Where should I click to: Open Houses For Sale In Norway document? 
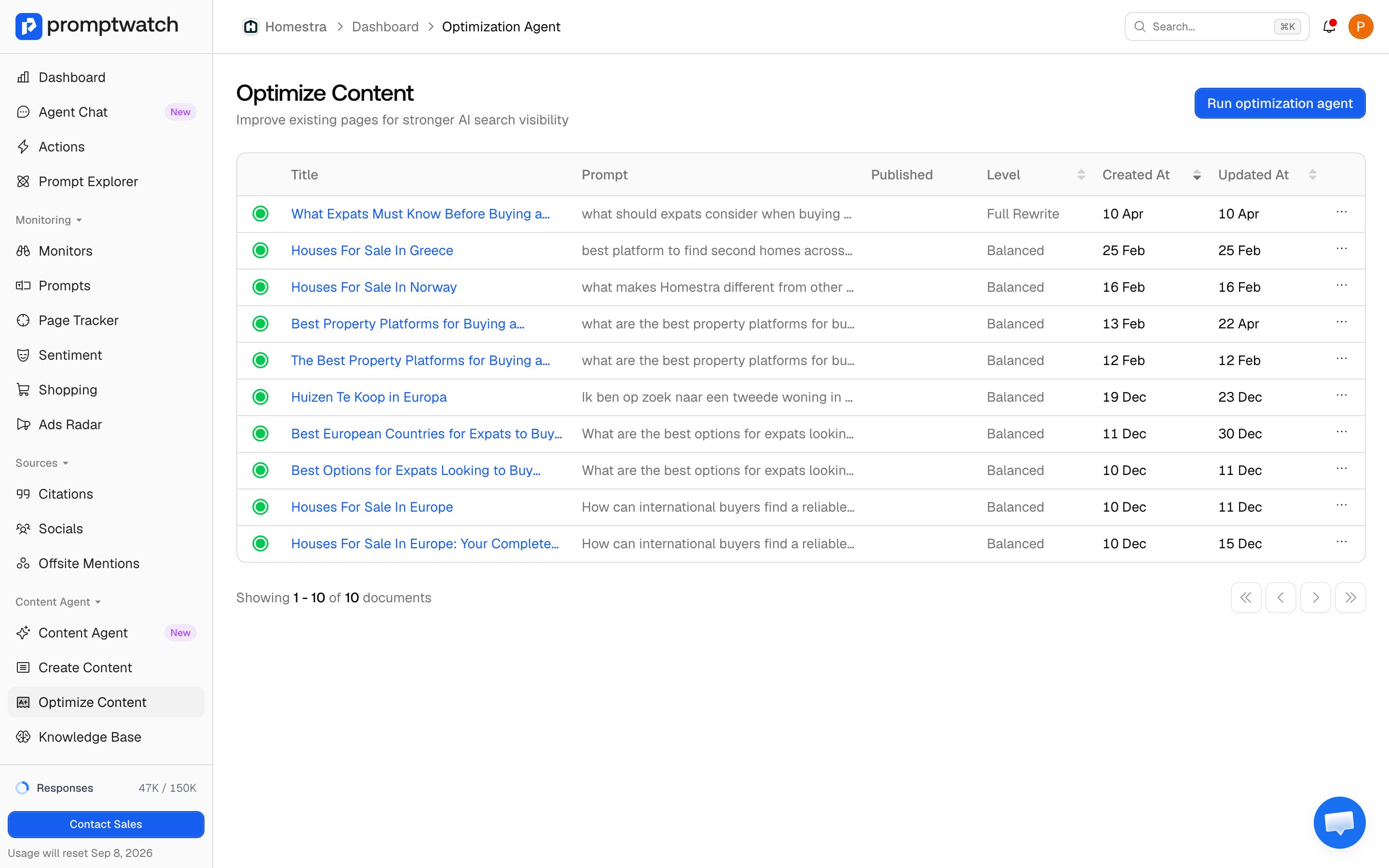click(374, 287)
